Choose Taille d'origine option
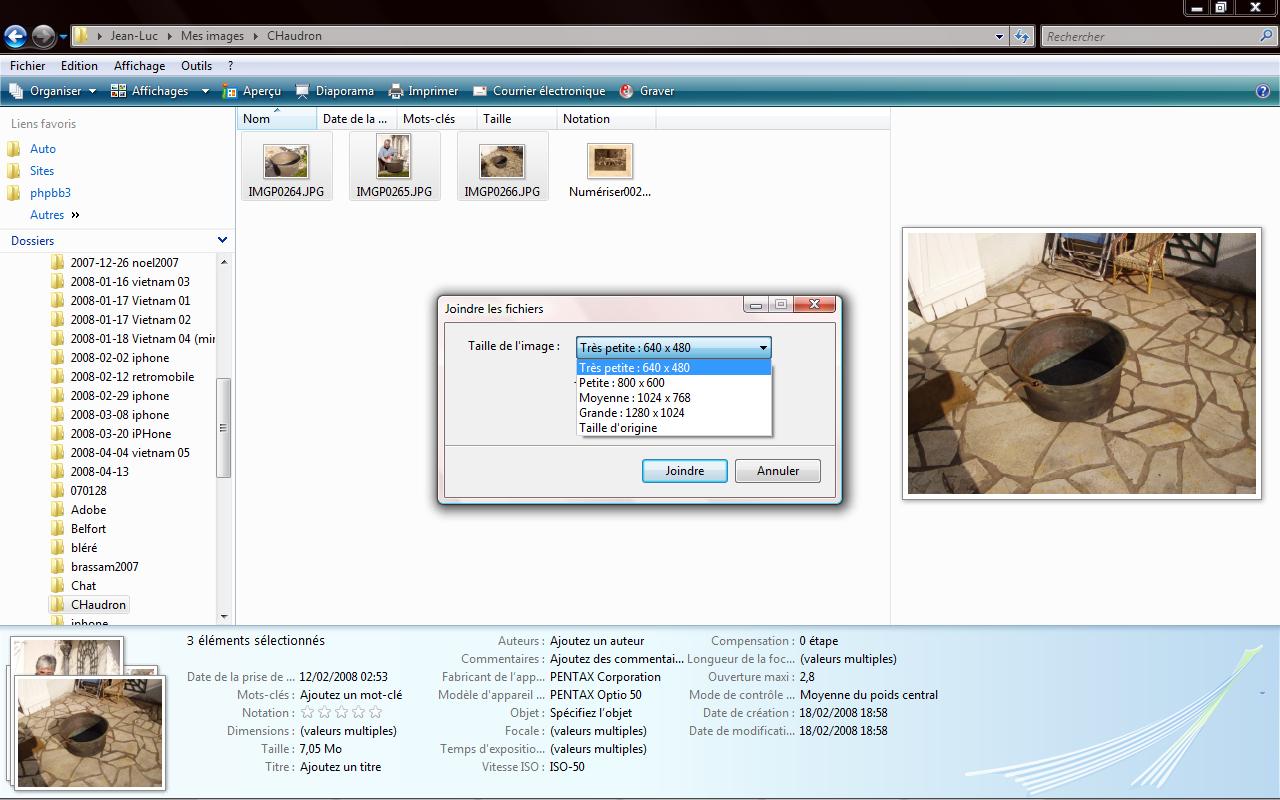This screenshot has width=1280, height=800. 674,428
